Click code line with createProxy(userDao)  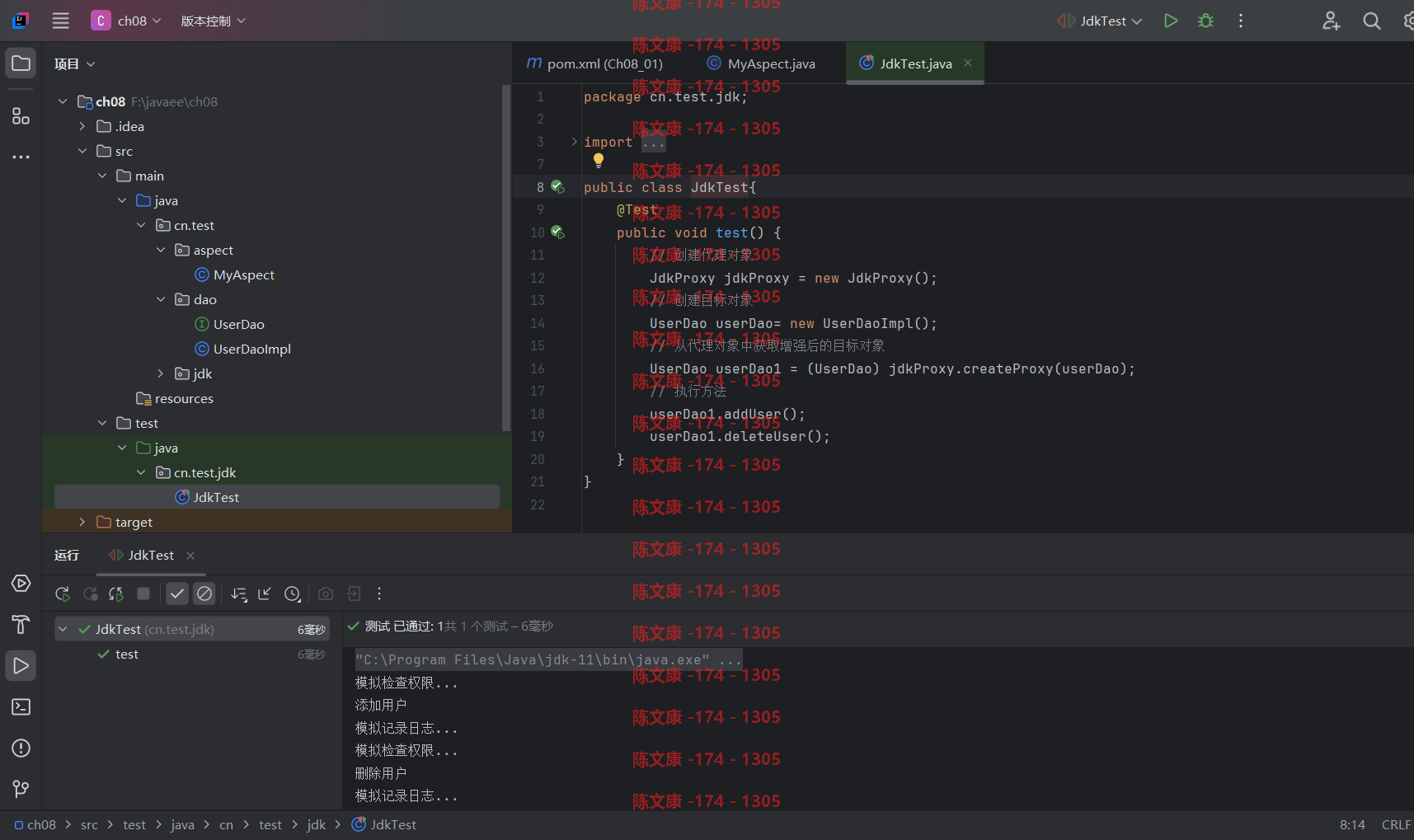point(892,368)
